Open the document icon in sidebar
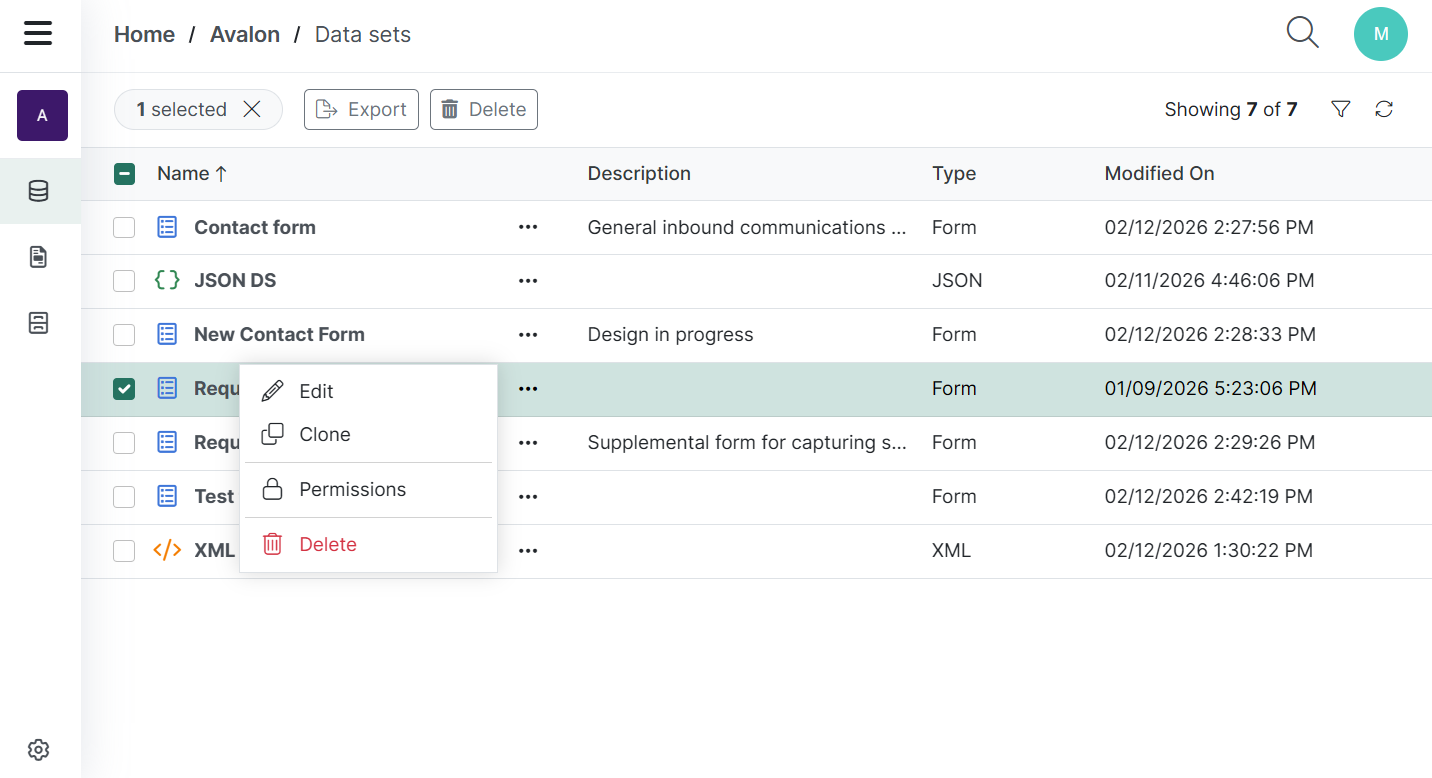Viewport: 1432px width, 778px height. pos(39,257)
